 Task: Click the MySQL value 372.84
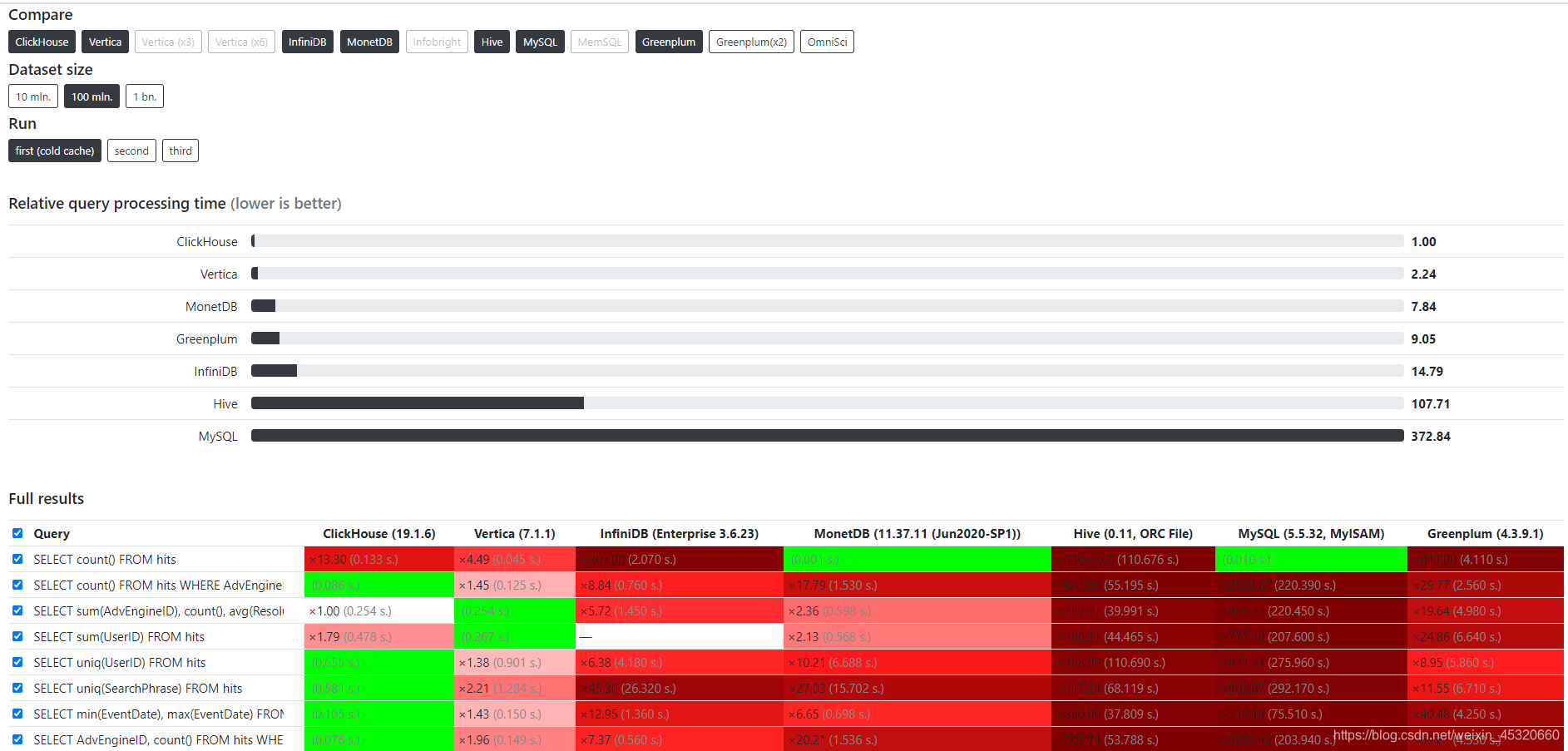click(x=1431, y=437)
